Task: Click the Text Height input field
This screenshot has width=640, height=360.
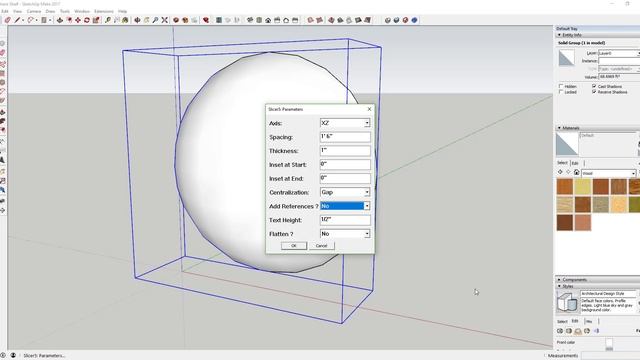Action: [x=345, y=220]
